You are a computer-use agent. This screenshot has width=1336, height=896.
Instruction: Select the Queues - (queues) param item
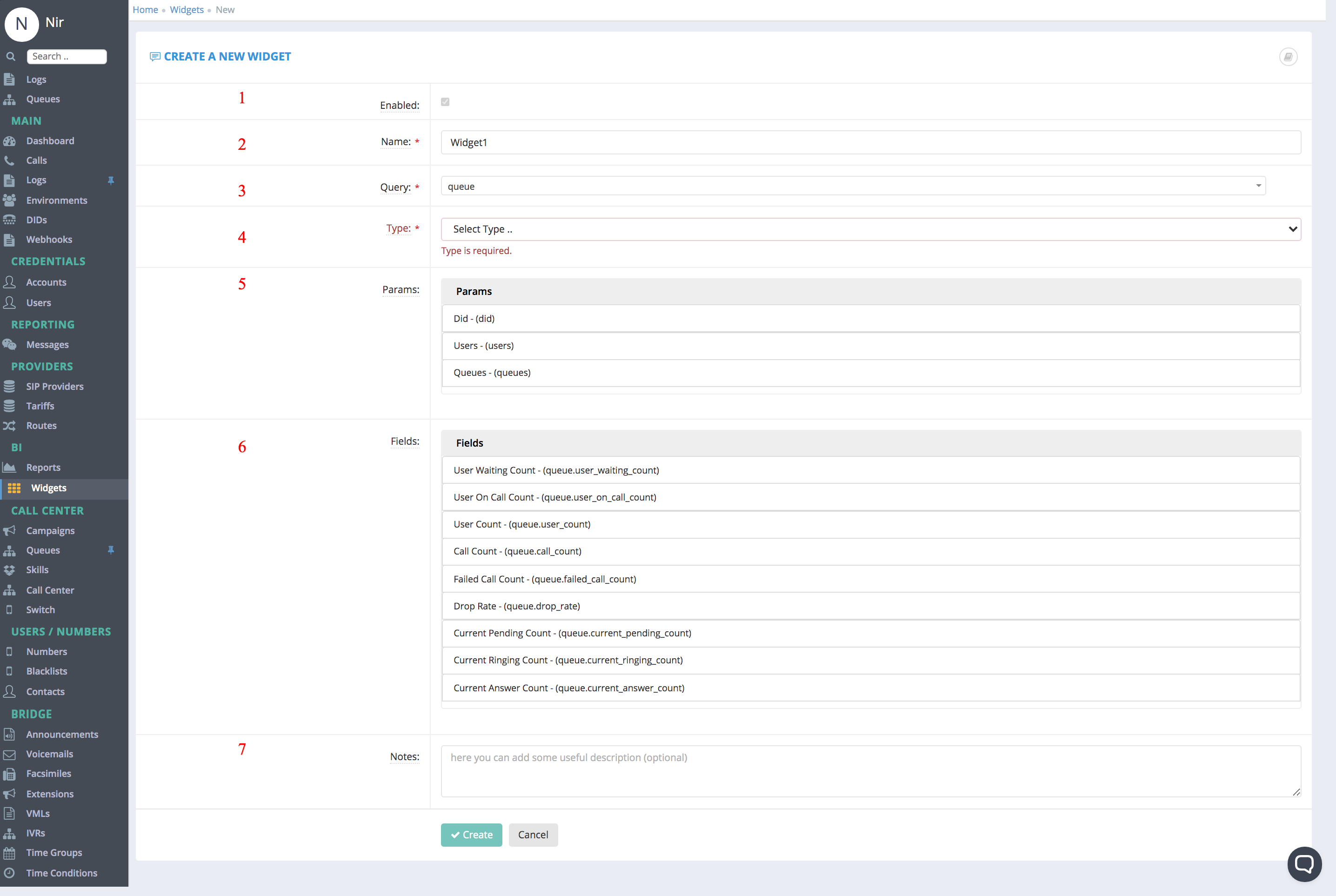point(871,373)
